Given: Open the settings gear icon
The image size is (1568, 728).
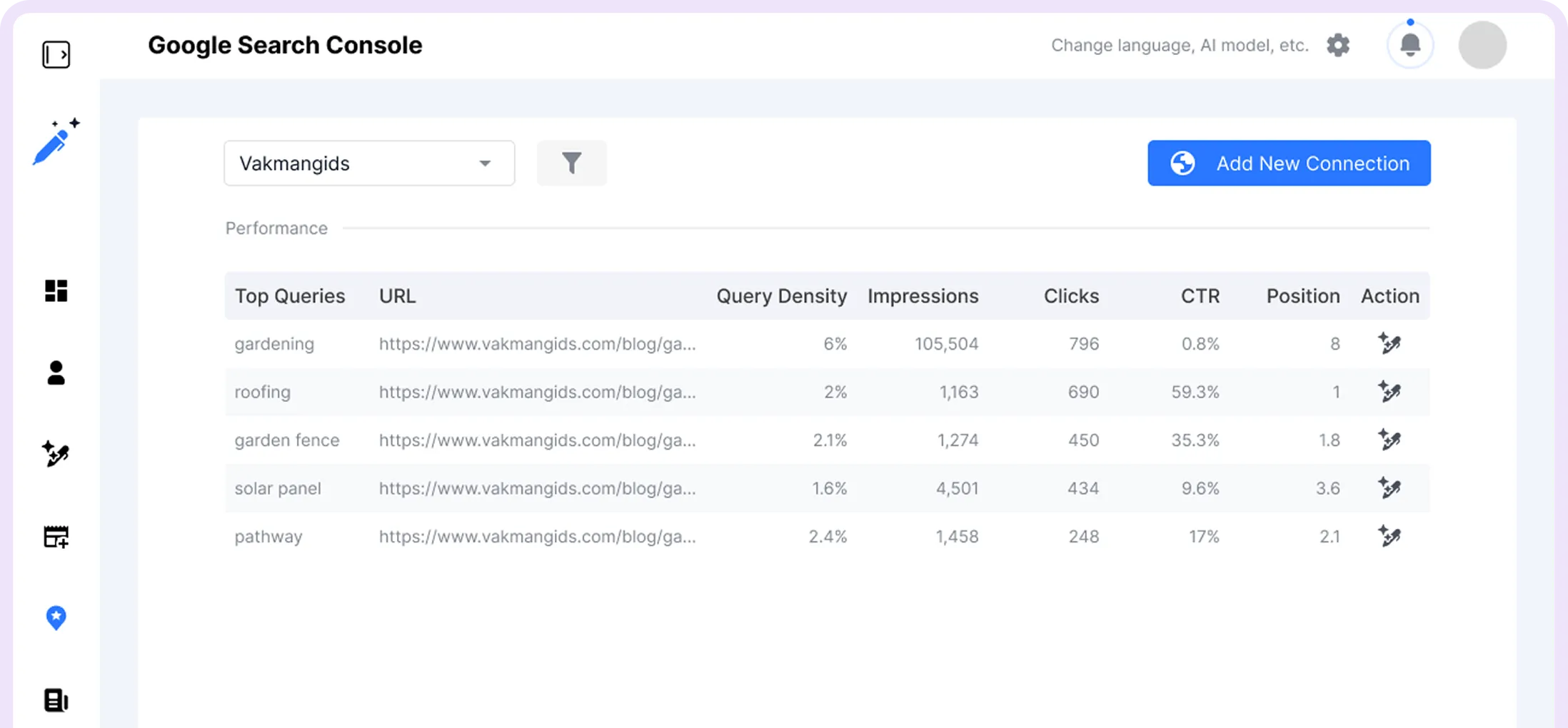Looking at the screenshot, I should [x=1338, y=45].
